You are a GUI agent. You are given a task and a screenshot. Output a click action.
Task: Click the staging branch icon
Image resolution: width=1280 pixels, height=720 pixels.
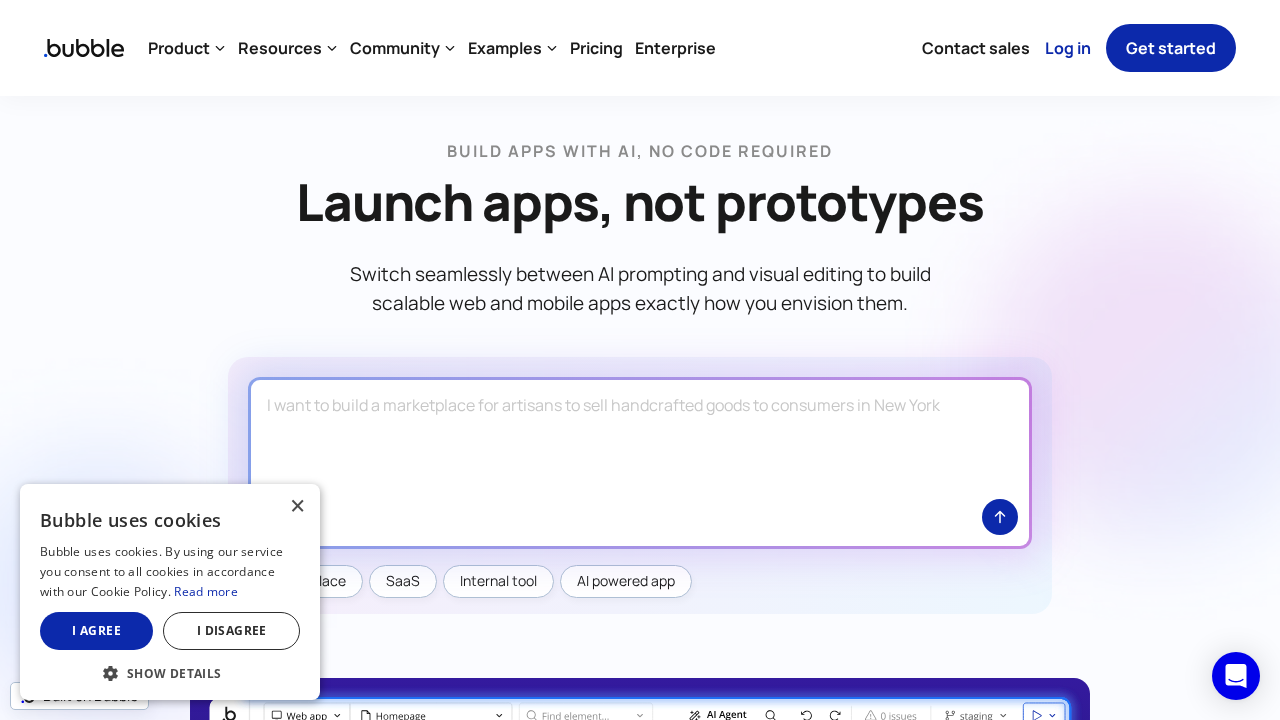click(x=951, y=715)
